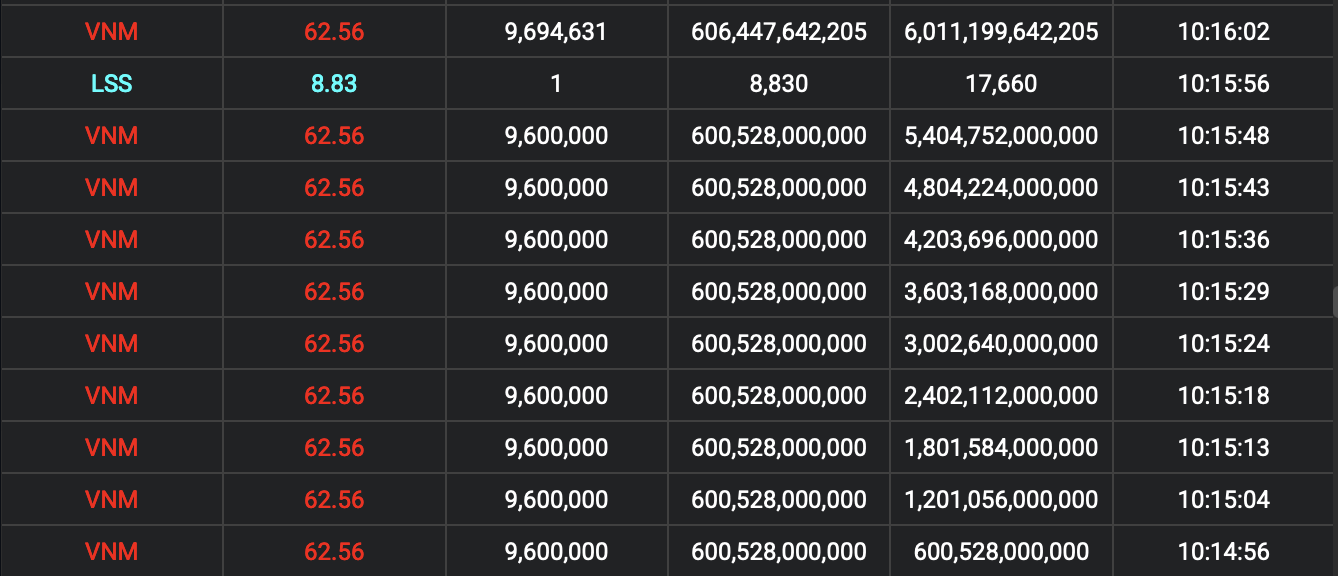Click the cumulative value 1,201,056,000,000
Screen dimensions: 1338x576
(1001, 500)
